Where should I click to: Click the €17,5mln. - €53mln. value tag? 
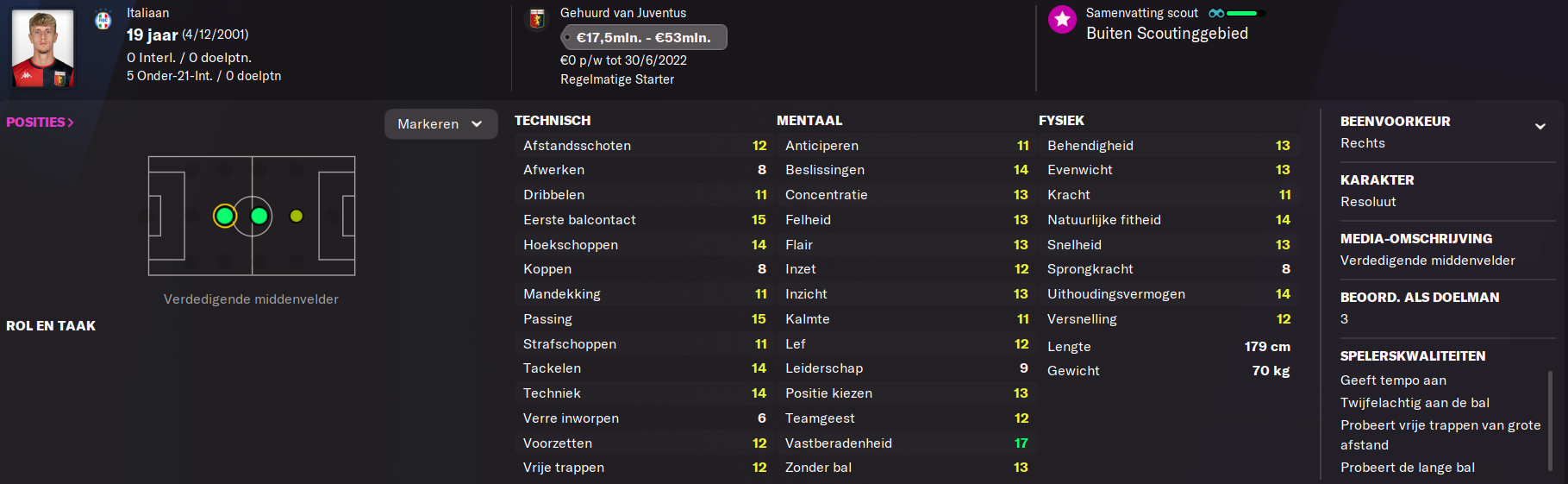click(x=643, y=37)
